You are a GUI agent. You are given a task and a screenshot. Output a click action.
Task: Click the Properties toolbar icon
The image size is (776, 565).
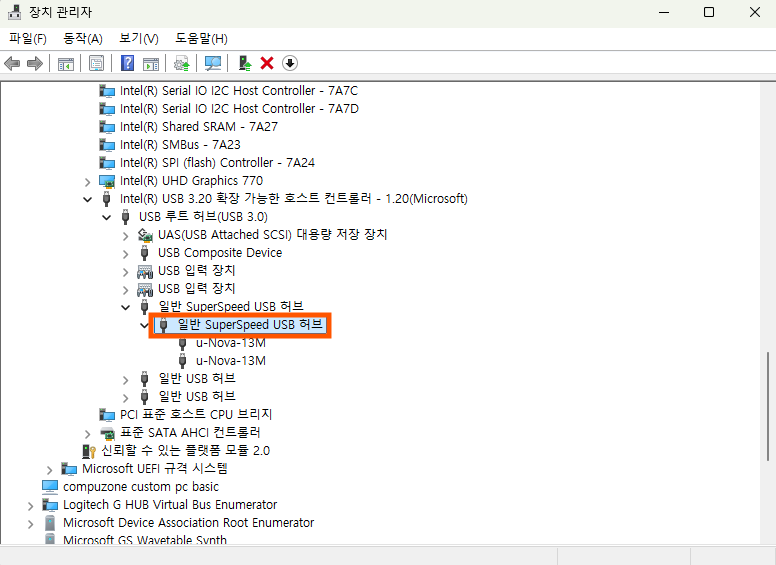click(x=96, y=63)
